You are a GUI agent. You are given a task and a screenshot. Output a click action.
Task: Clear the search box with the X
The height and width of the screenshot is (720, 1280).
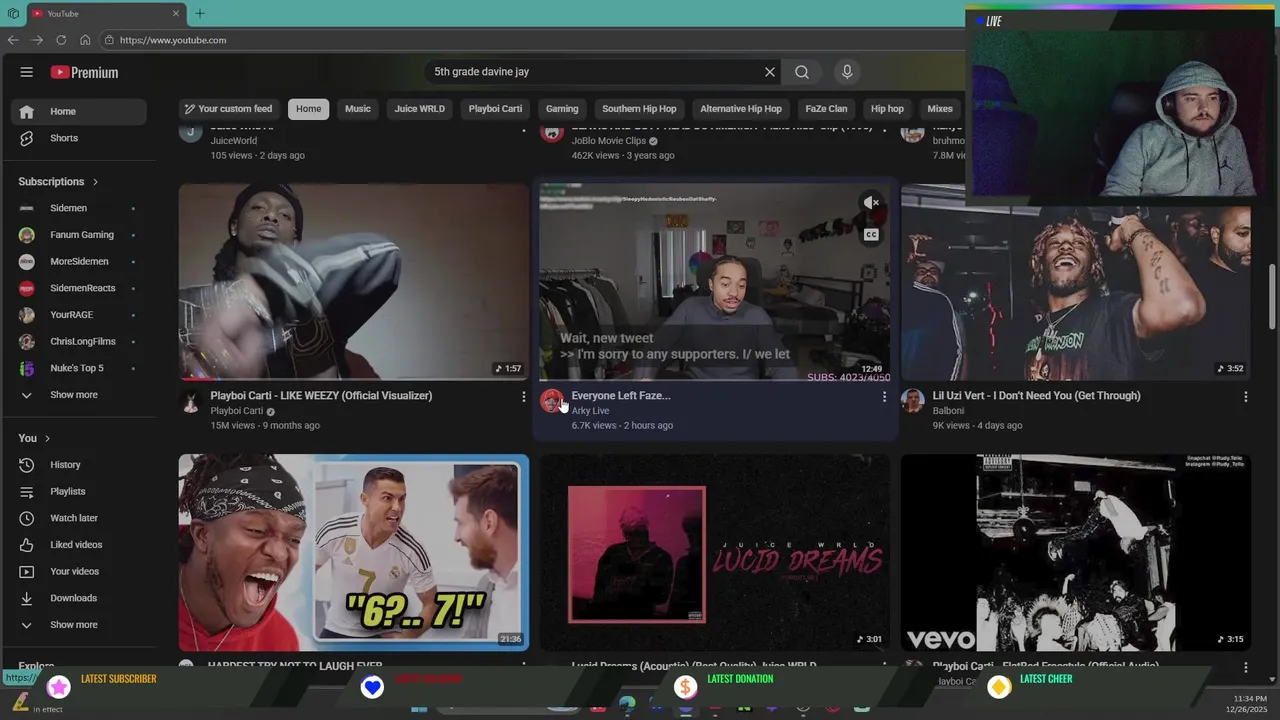coord(770,72)
